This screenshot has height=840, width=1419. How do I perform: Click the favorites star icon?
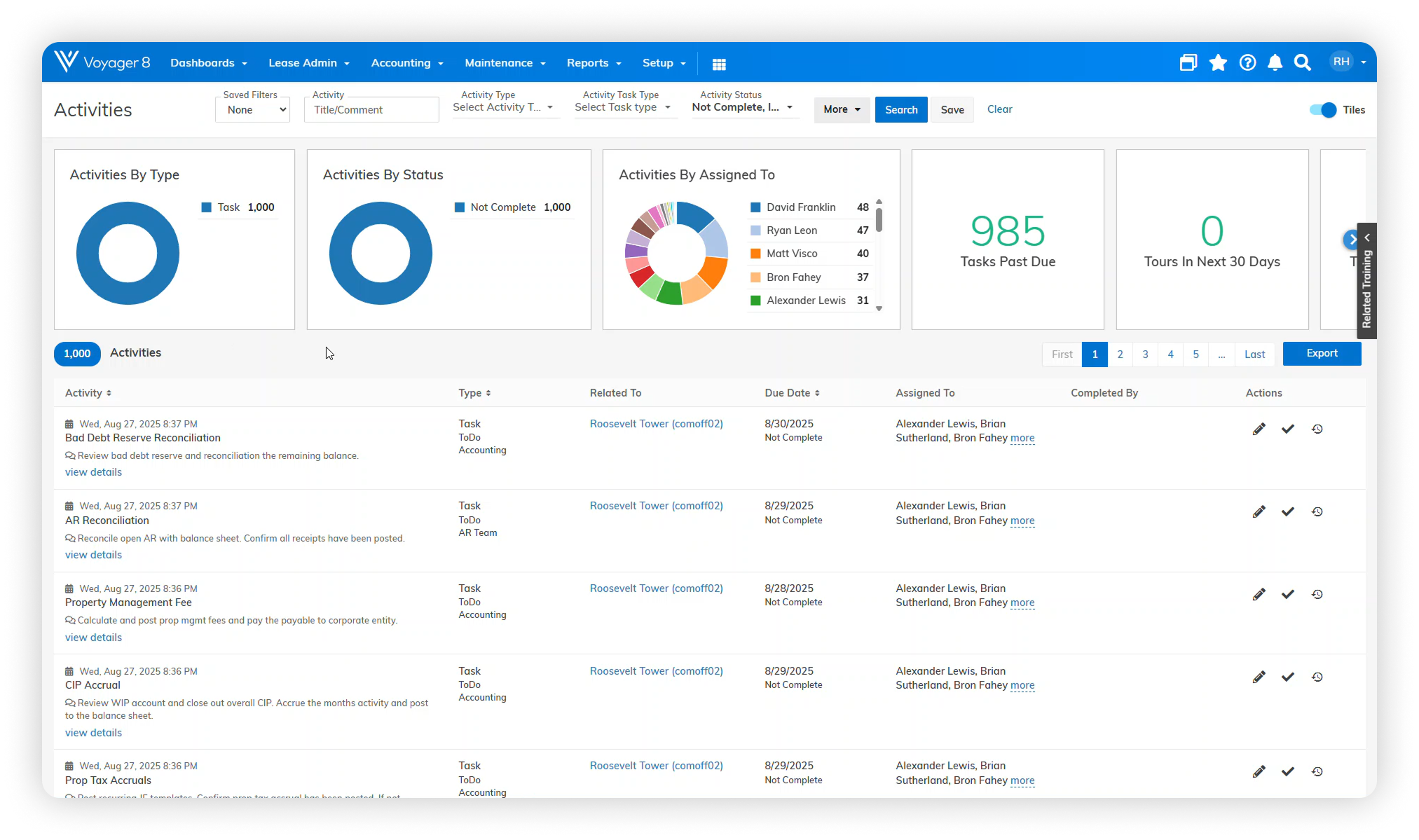click(1218, 63)
